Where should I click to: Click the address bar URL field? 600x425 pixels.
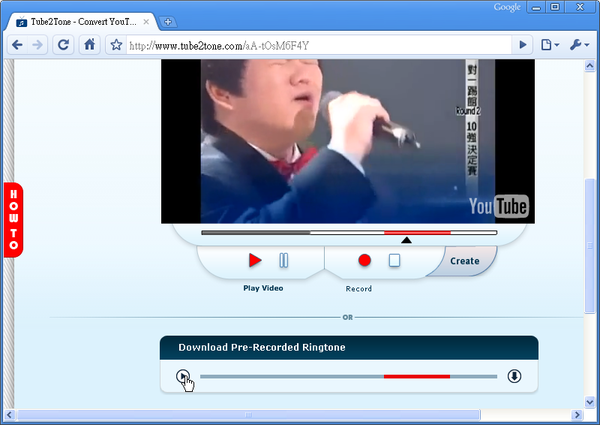(319, 46)
